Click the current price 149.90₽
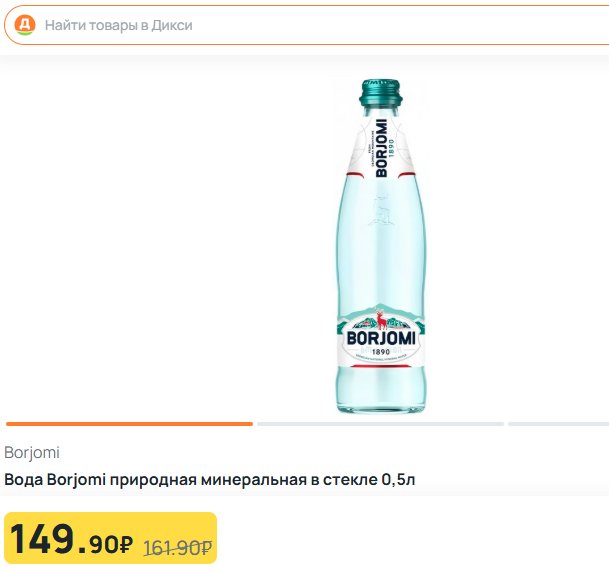Image resolution: width=609 pixels, height=571 pixels. point(71,539)
